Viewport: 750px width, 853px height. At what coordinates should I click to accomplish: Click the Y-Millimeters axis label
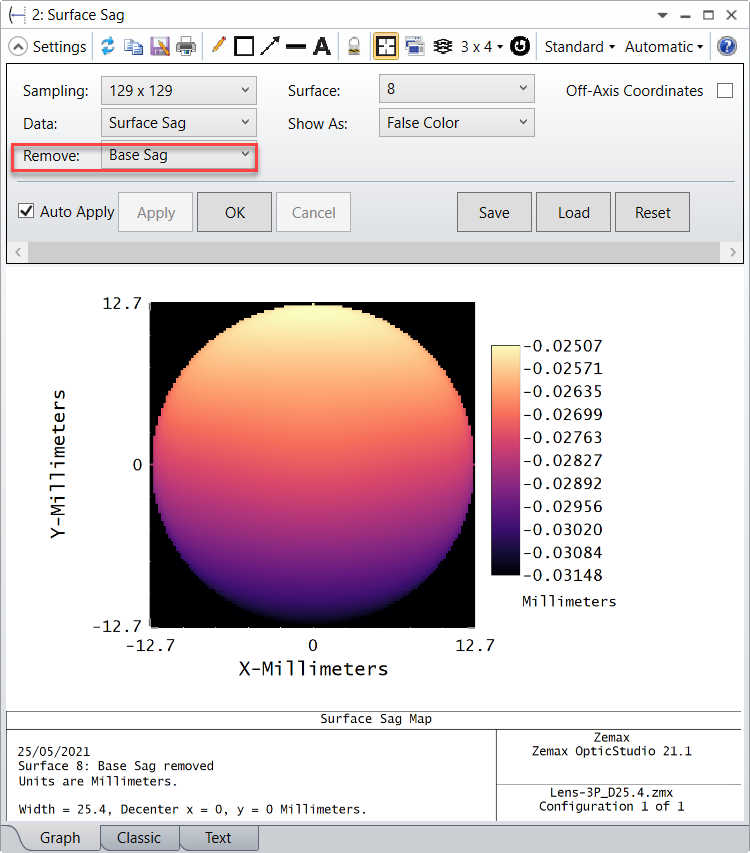click(x=58, y=464)
